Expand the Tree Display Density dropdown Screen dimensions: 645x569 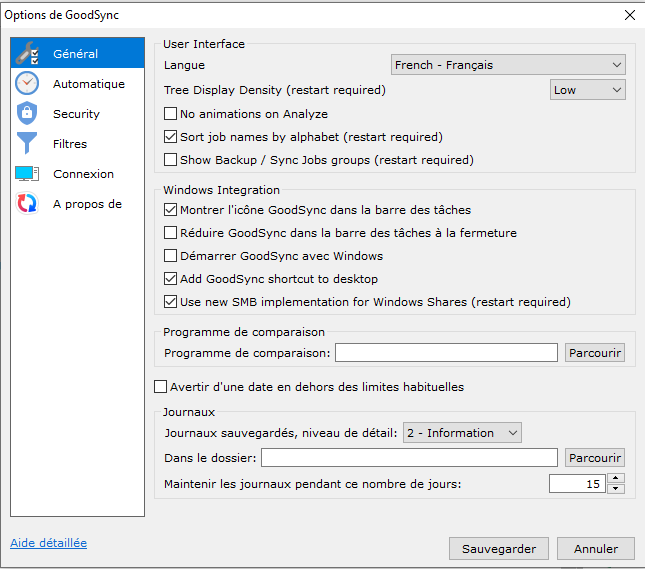(587, 90)
